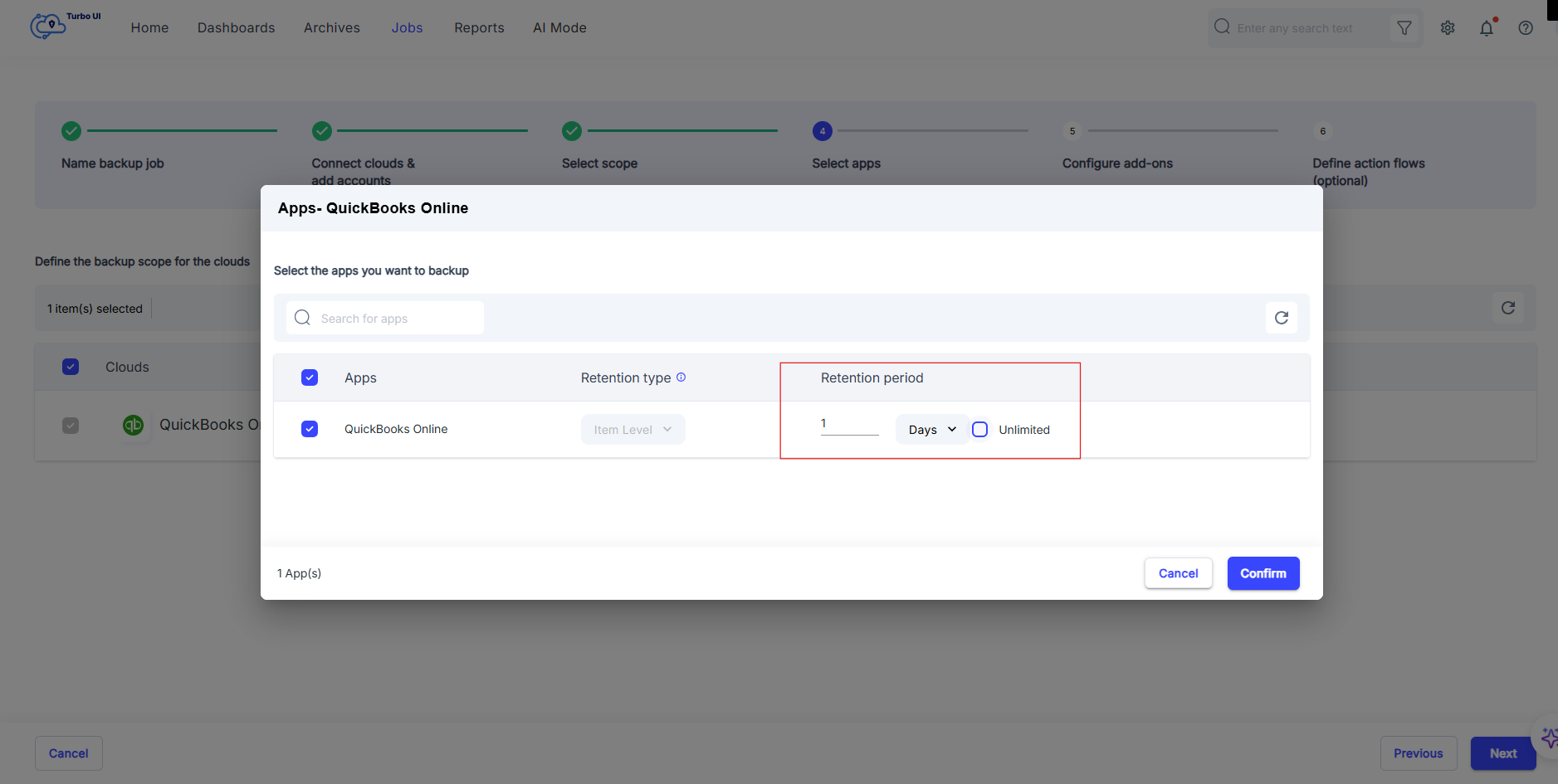The width and height of the screenshot is (1558, 784).
Task: Confirm the selected apps
Action: 1263,573
